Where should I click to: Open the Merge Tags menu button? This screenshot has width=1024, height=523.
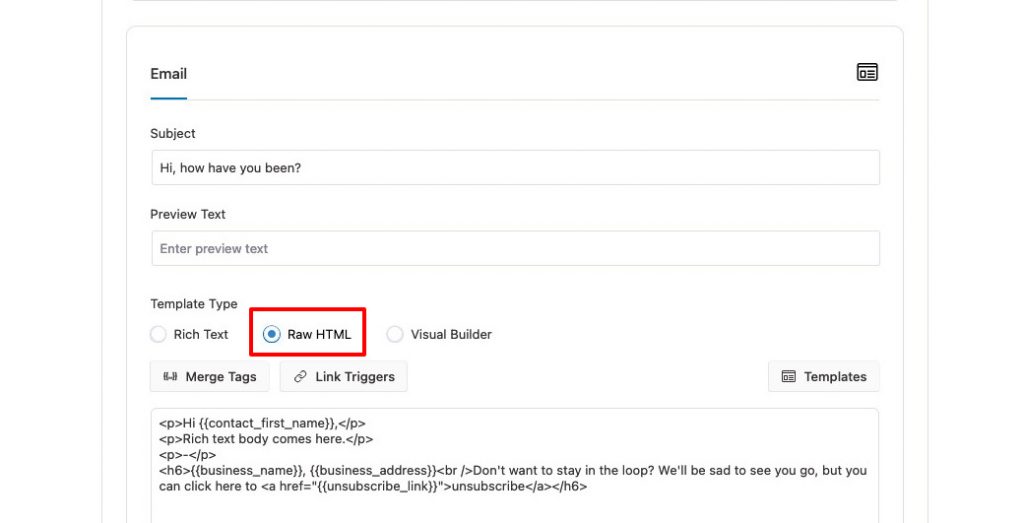pyautogui.click(x=210, y=377)
